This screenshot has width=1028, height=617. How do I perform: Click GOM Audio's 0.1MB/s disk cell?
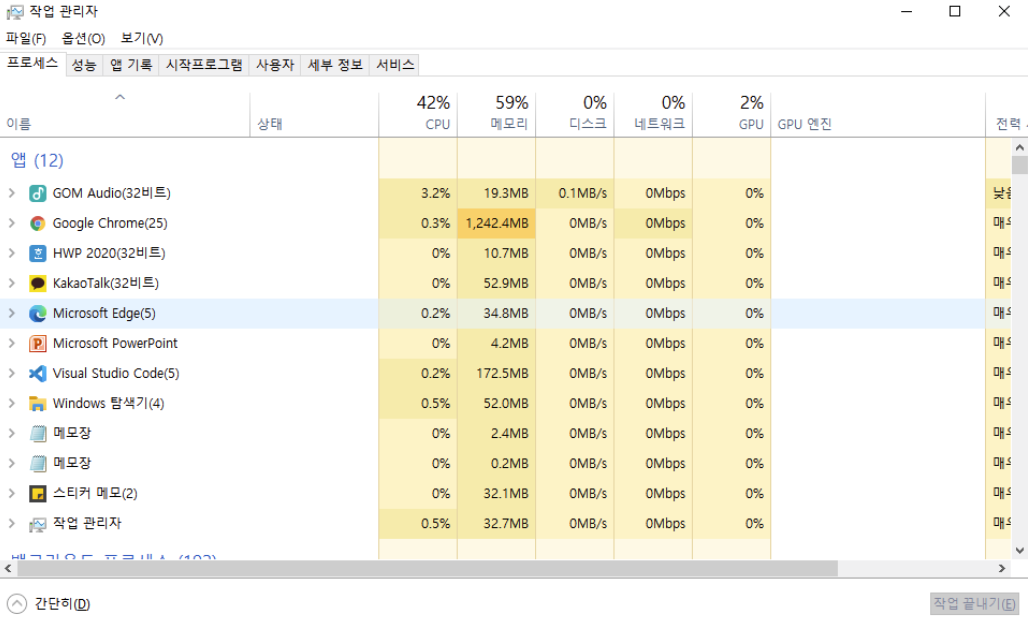[575, 193]
